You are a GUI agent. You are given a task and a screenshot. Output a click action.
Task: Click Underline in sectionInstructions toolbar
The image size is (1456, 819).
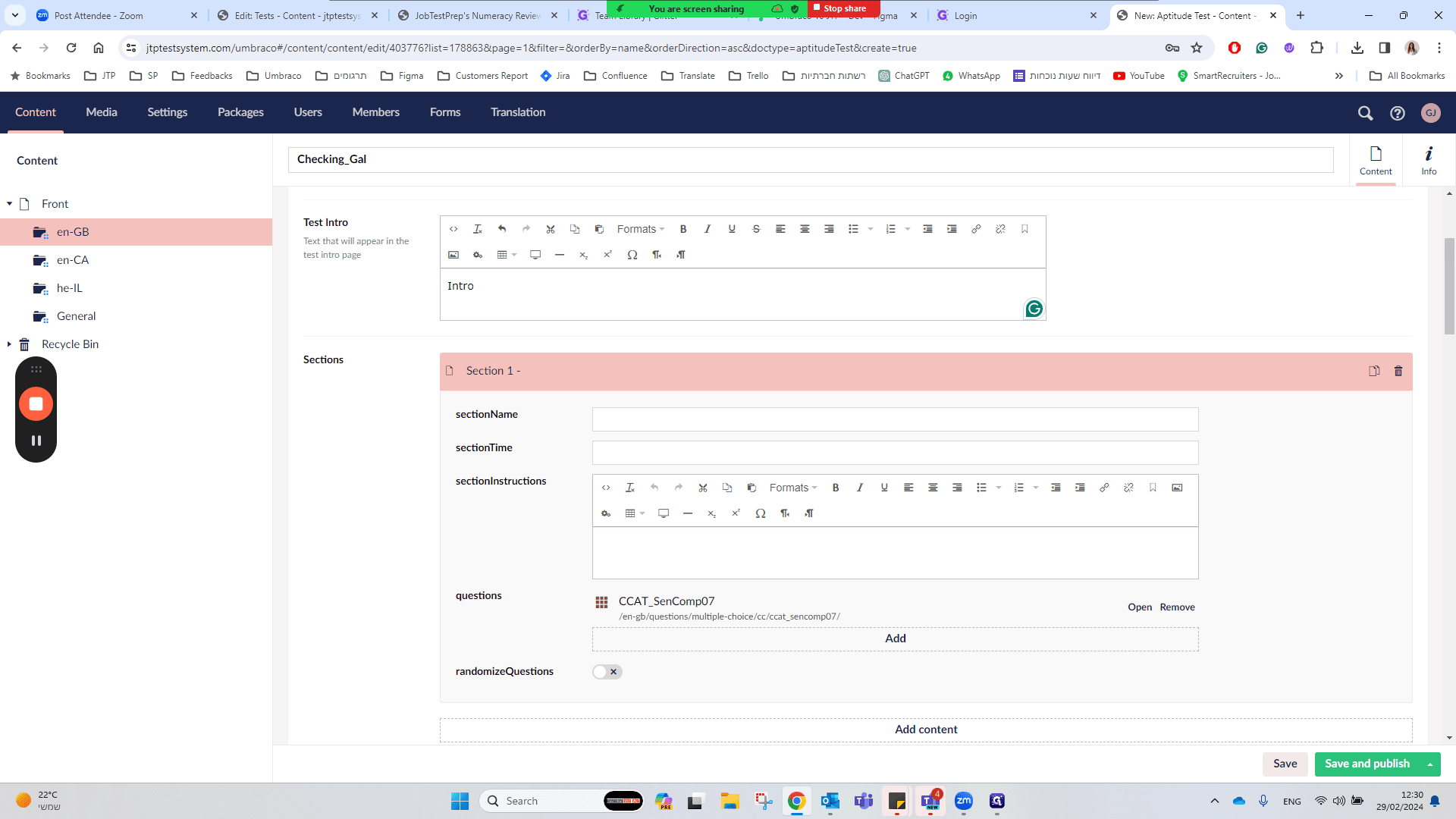click(884, 488)
